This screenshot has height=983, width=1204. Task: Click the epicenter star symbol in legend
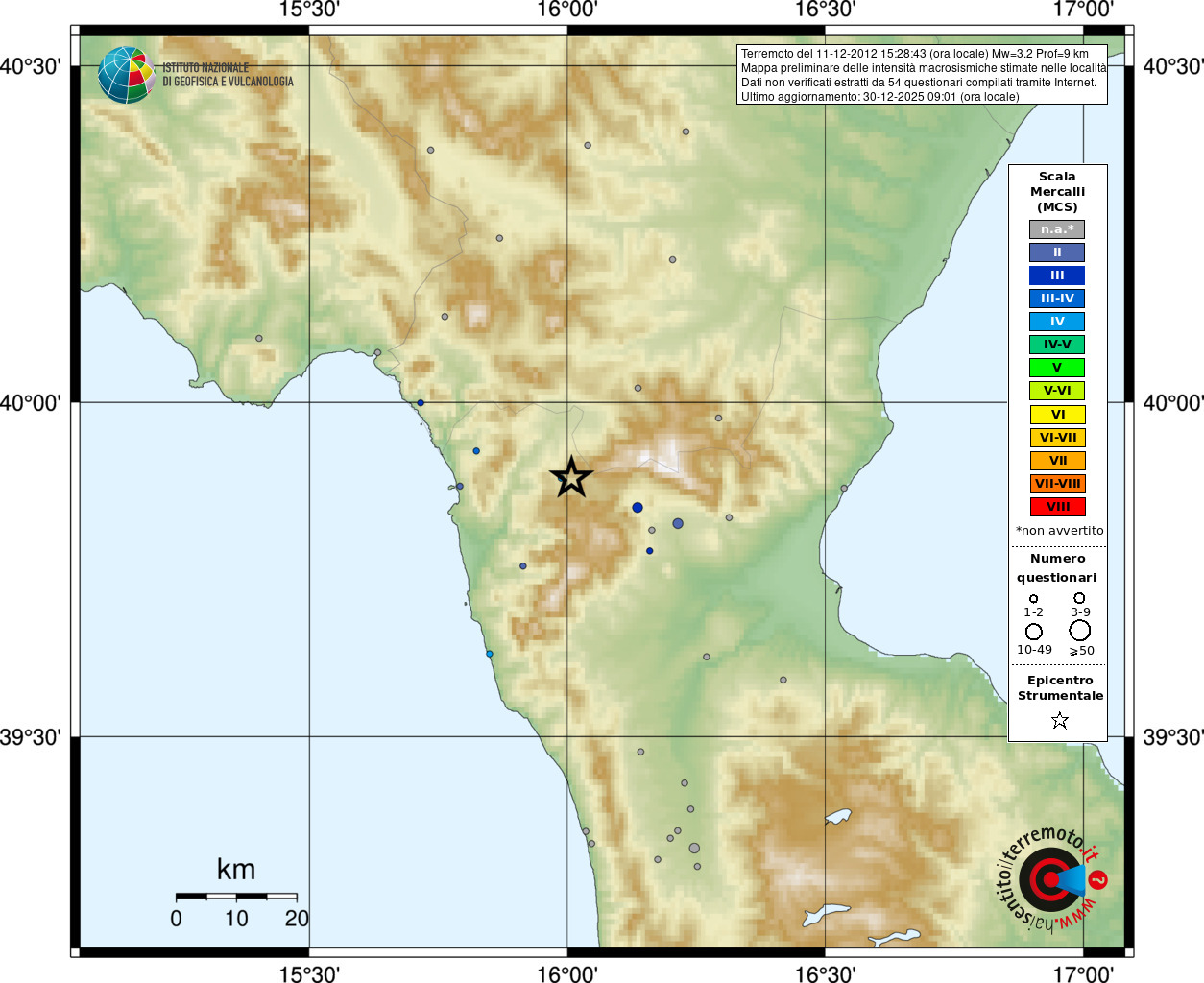tap(1059, 720)
